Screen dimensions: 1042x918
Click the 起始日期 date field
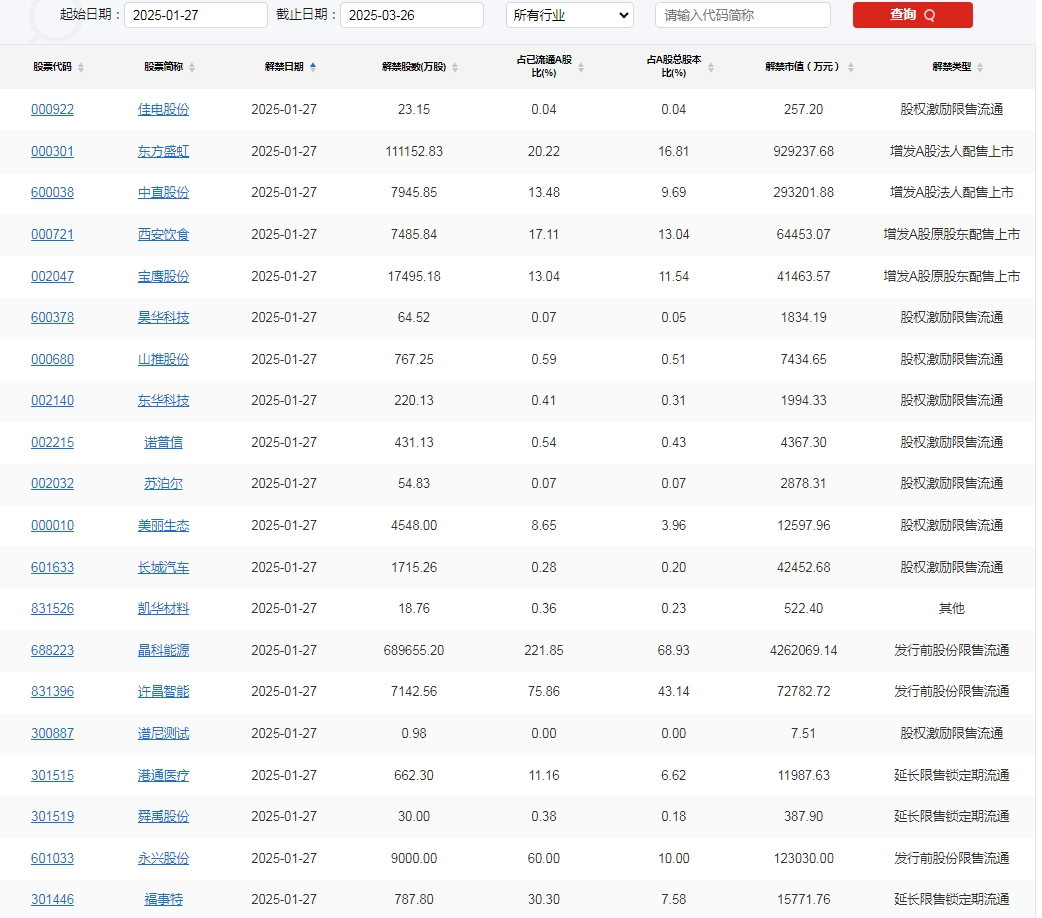point(196,15)
